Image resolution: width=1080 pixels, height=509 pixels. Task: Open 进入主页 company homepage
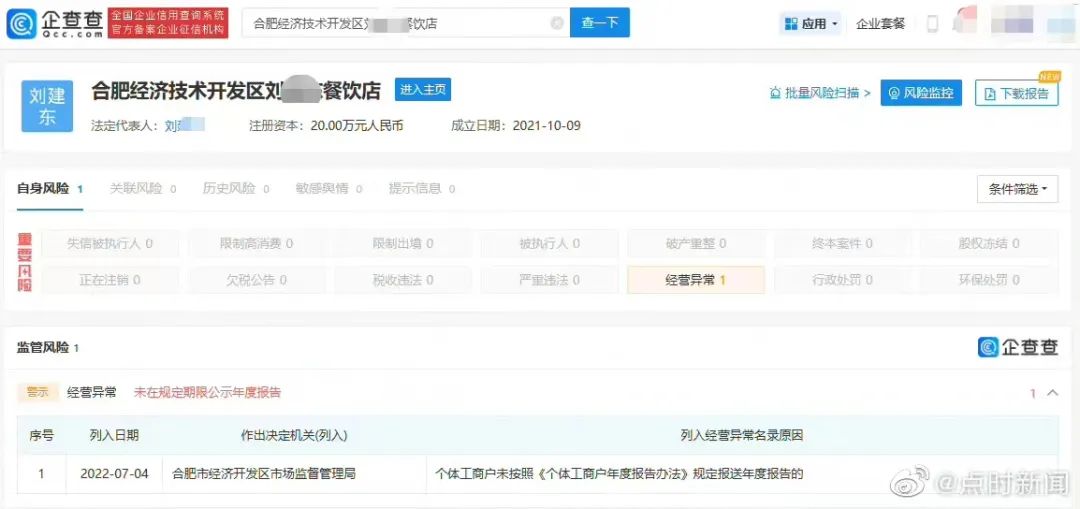tap(422, 90)
